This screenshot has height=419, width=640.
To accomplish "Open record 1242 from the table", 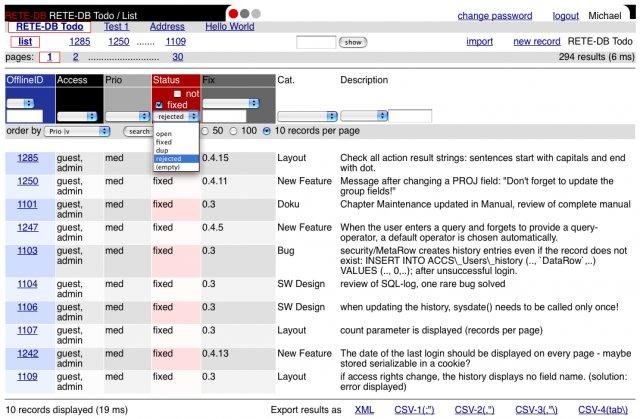I will point(28,354).
